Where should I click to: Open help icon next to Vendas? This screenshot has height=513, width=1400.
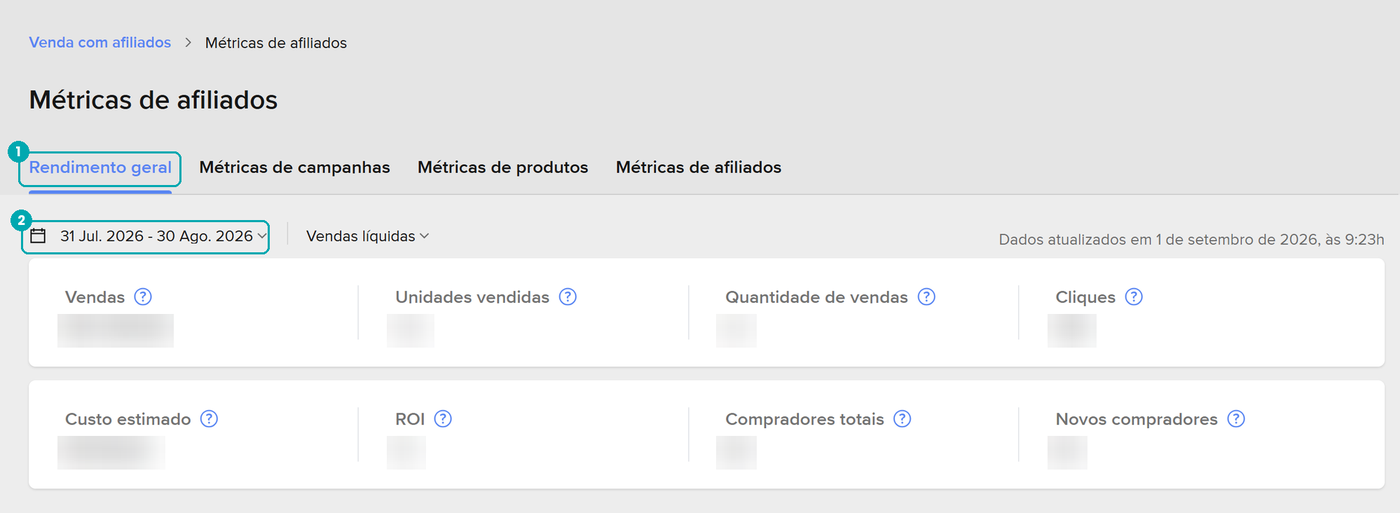[143, 297]
